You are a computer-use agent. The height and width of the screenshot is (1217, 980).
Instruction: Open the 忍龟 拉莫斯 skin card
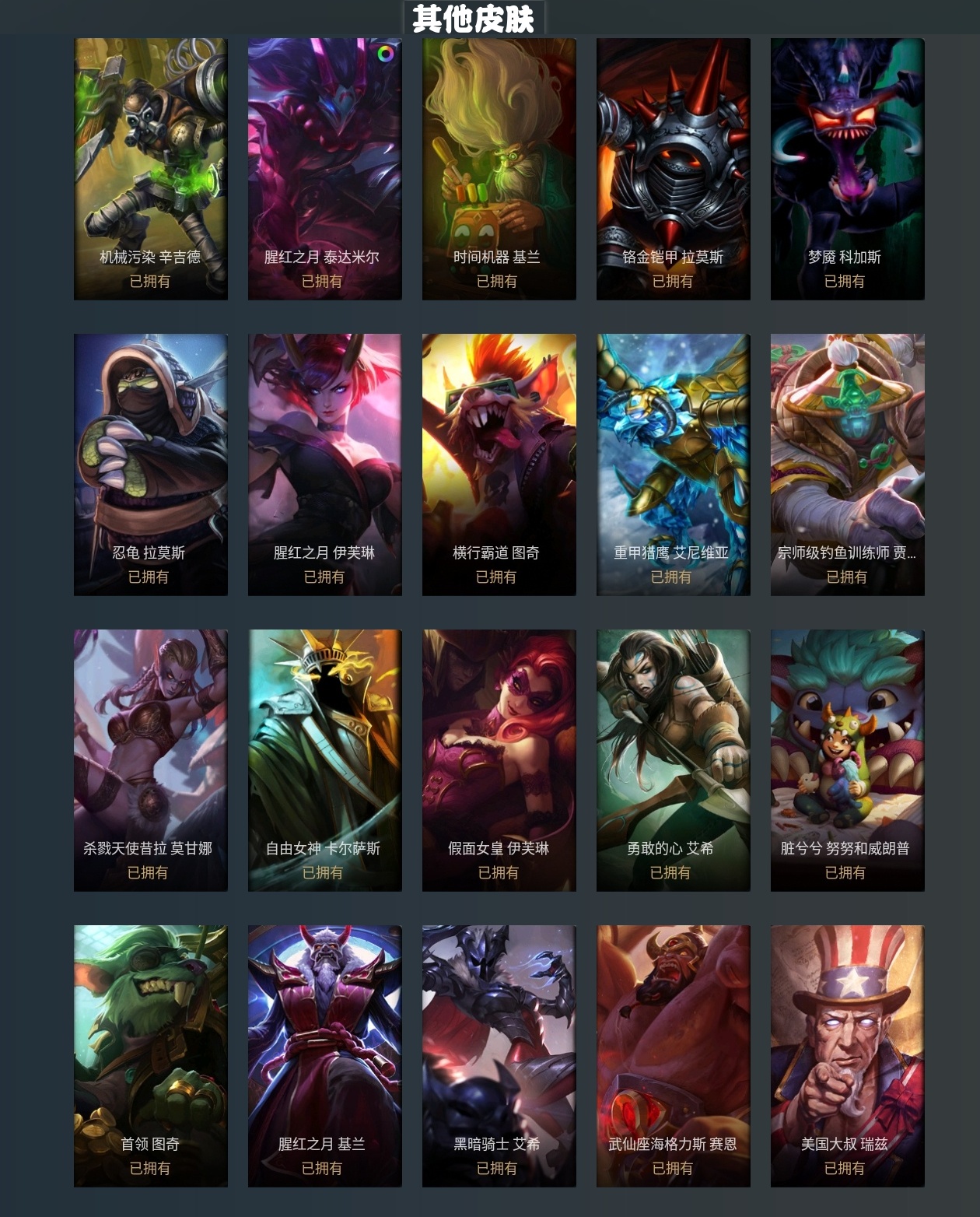pos(151,465)
